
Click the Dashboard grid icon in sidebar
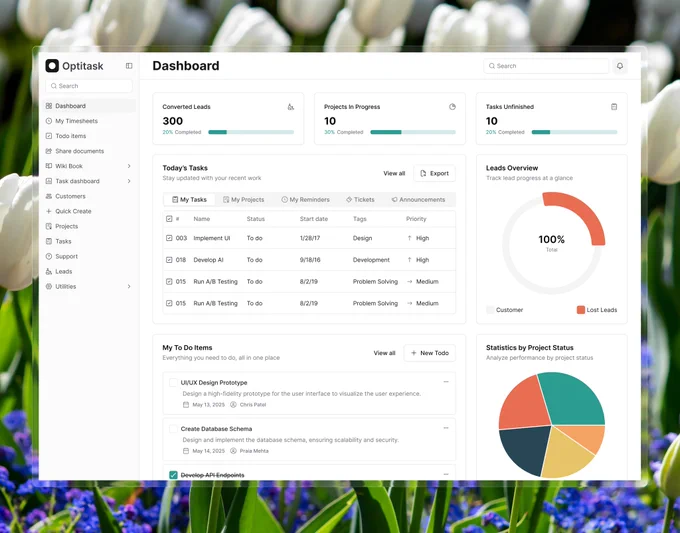point(49,106)
